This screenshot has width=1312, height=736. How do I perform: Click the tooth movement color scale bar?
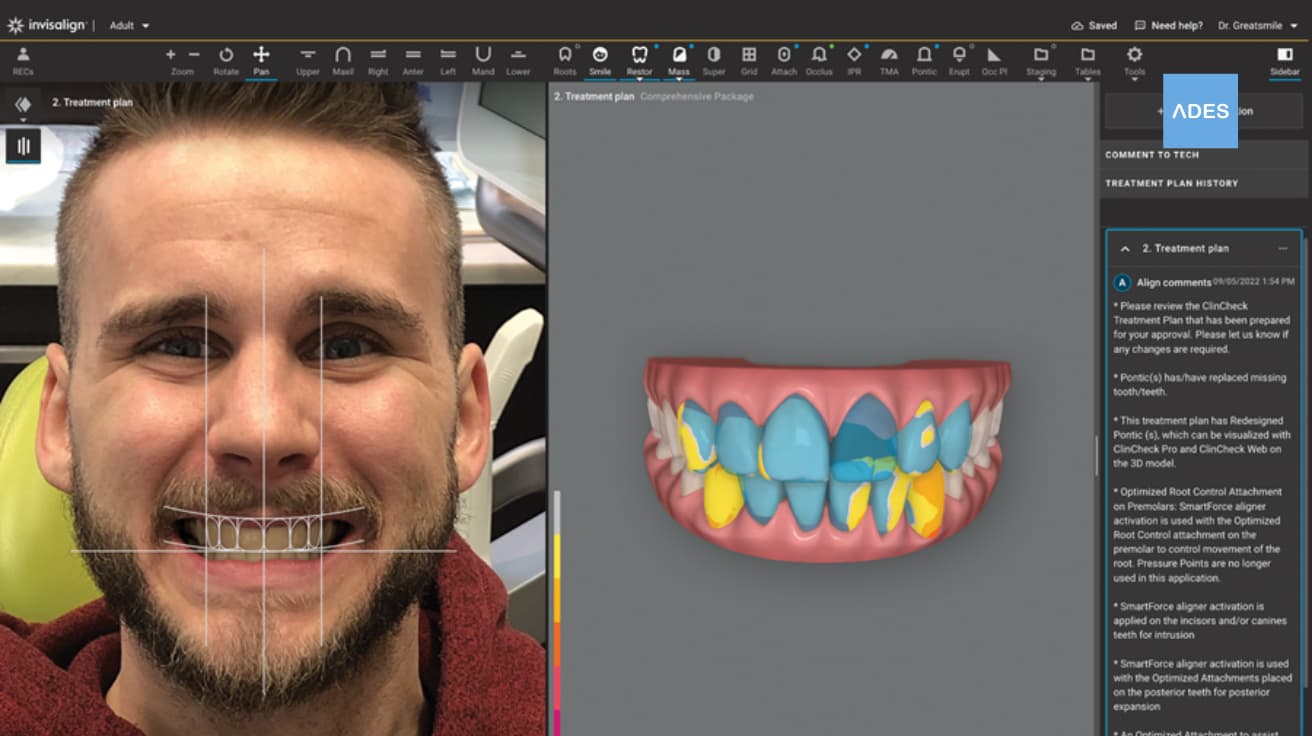pos(557,612)
